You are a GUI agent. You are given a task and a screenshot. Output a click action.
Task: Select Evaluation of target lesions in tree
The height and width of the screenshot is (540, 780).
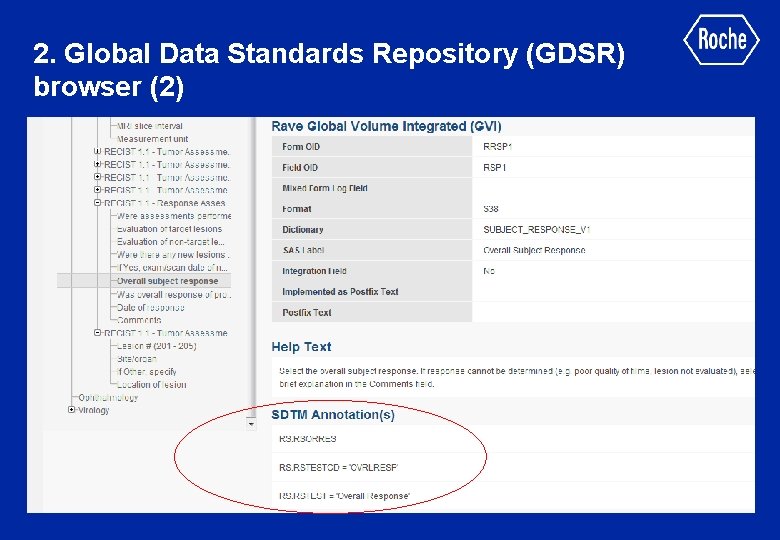coord(169,229)
